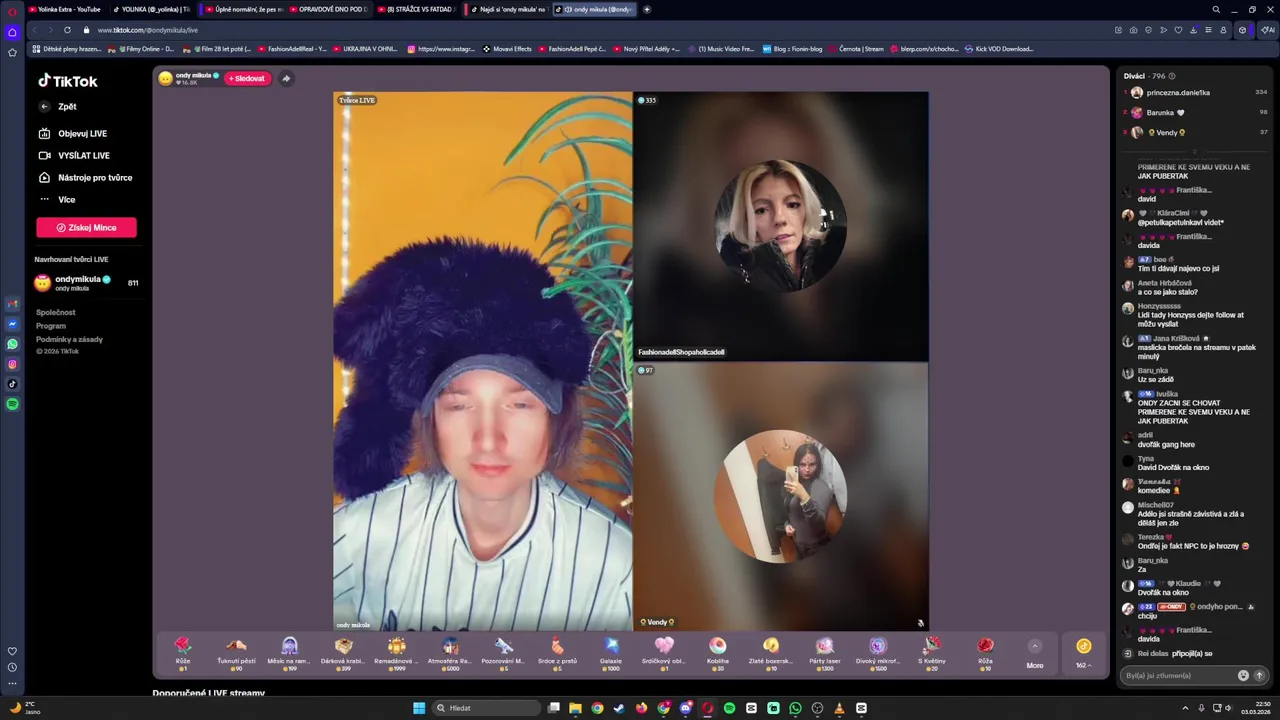Open ondy mikula streamer profile avatar

point(165,78)
